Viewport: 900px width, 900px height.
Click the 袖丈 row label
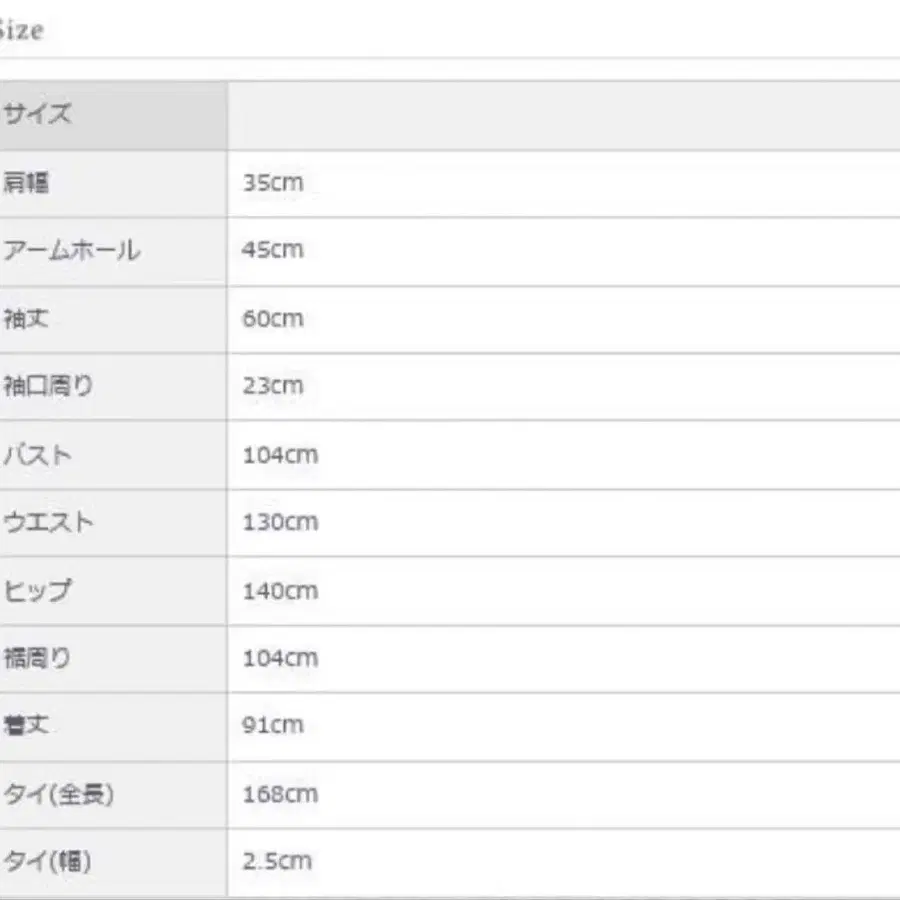pos(26,319)
